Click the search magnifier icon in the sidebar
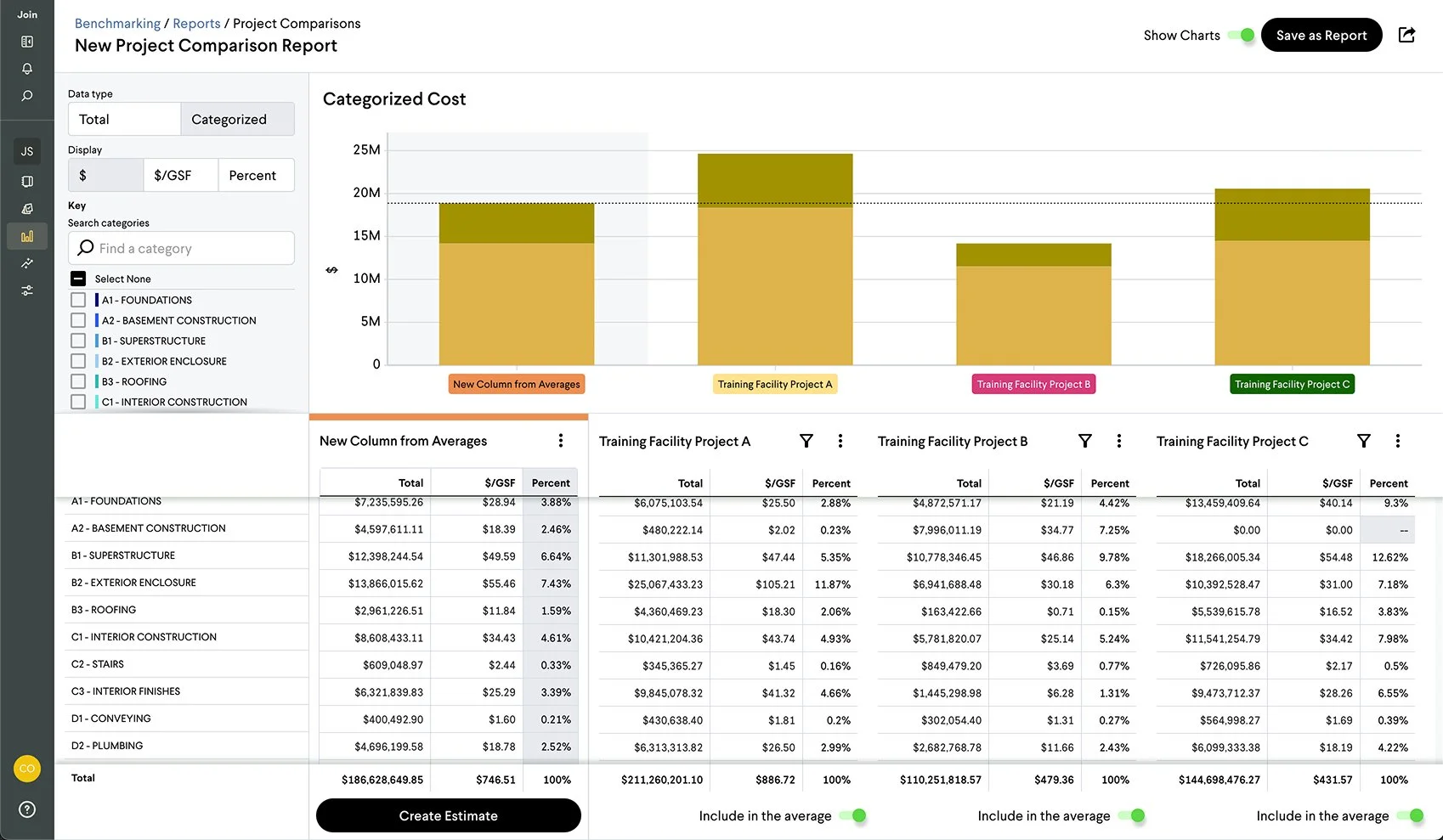The width and height of the screenshot is (1443, 840). (27, 96)
